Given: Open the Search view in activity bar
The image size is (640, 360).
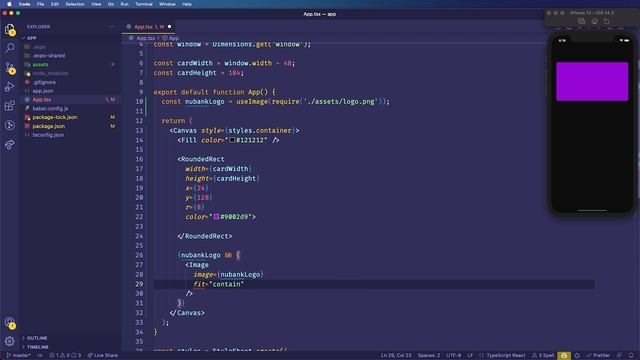Looking at the screenshot, I should pos(10,48).
